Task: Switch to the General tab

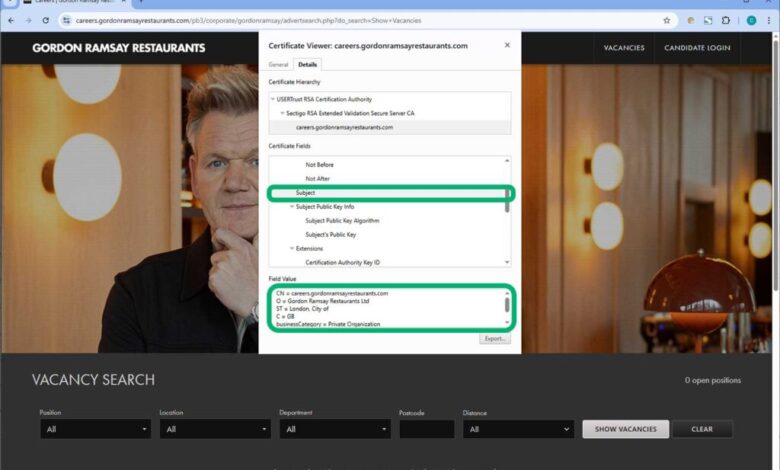Action: [278, 65]
